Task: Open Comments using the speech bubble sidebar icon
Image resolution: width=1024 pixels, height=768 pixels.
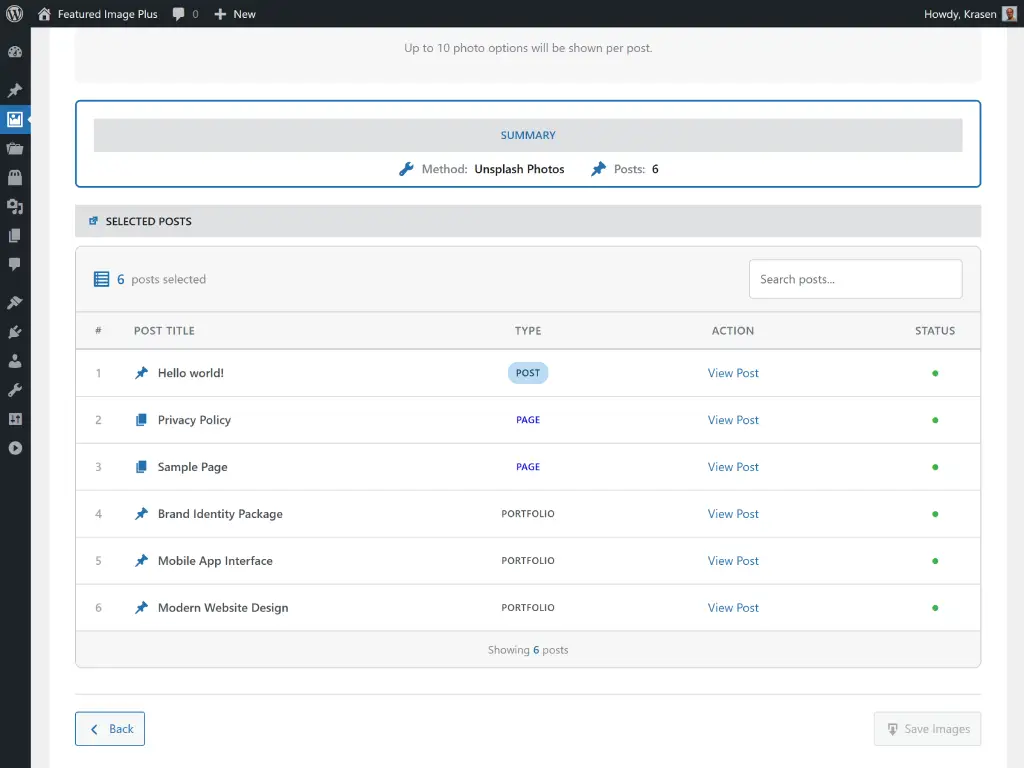Action: point(15,264)
